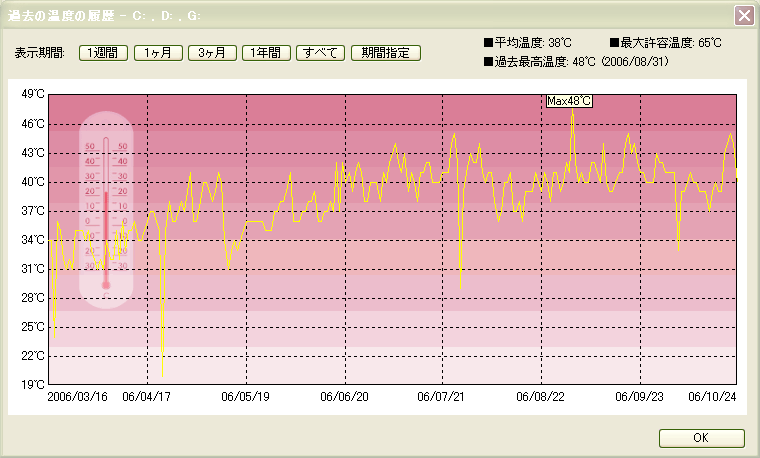
Task: Click the 06/09/23 date axis label
Action: tap(639, 397)
